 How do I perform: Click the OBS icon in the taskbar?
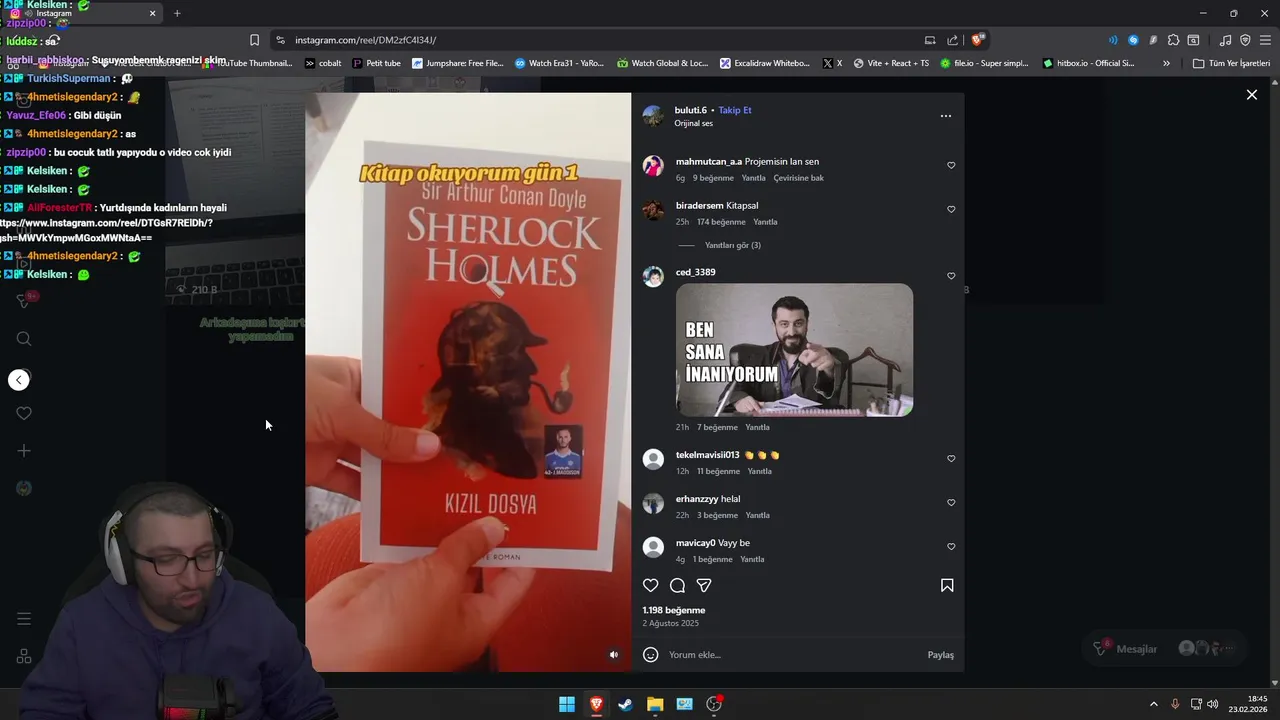coord(714,704)
